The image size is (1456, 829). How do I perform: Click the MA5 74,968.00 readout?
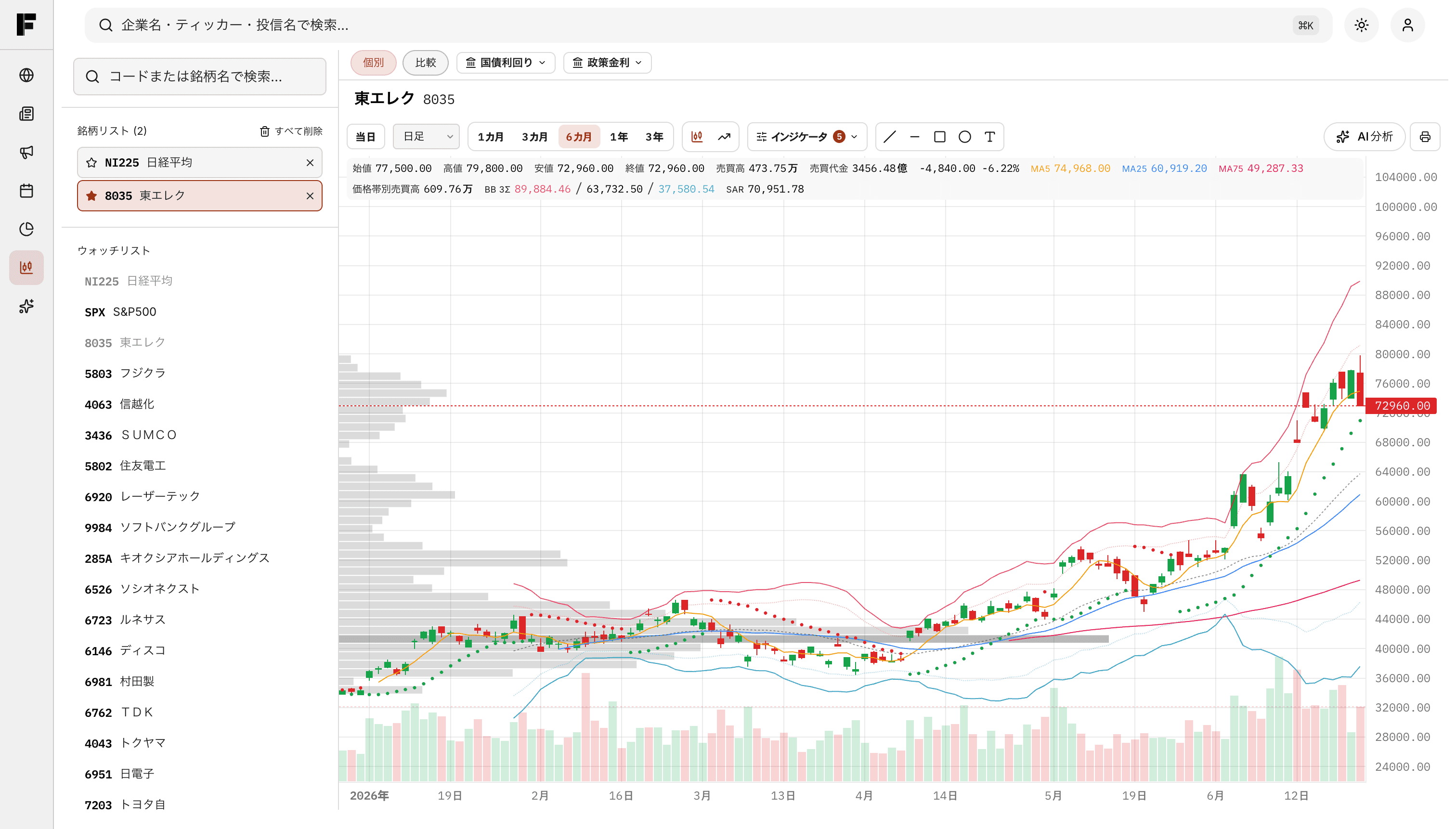coord(1070,168)
